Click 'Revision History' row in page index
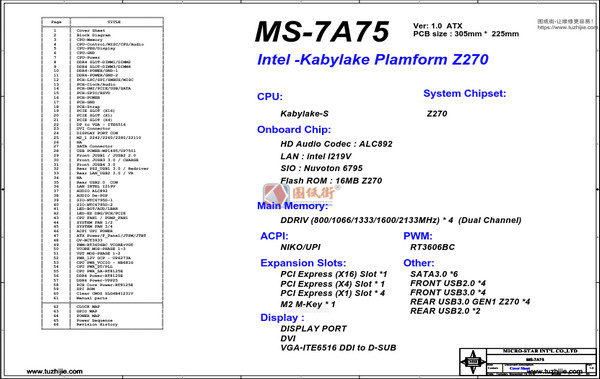The width and height of the screenshot is (600, 379). (97, 325)
